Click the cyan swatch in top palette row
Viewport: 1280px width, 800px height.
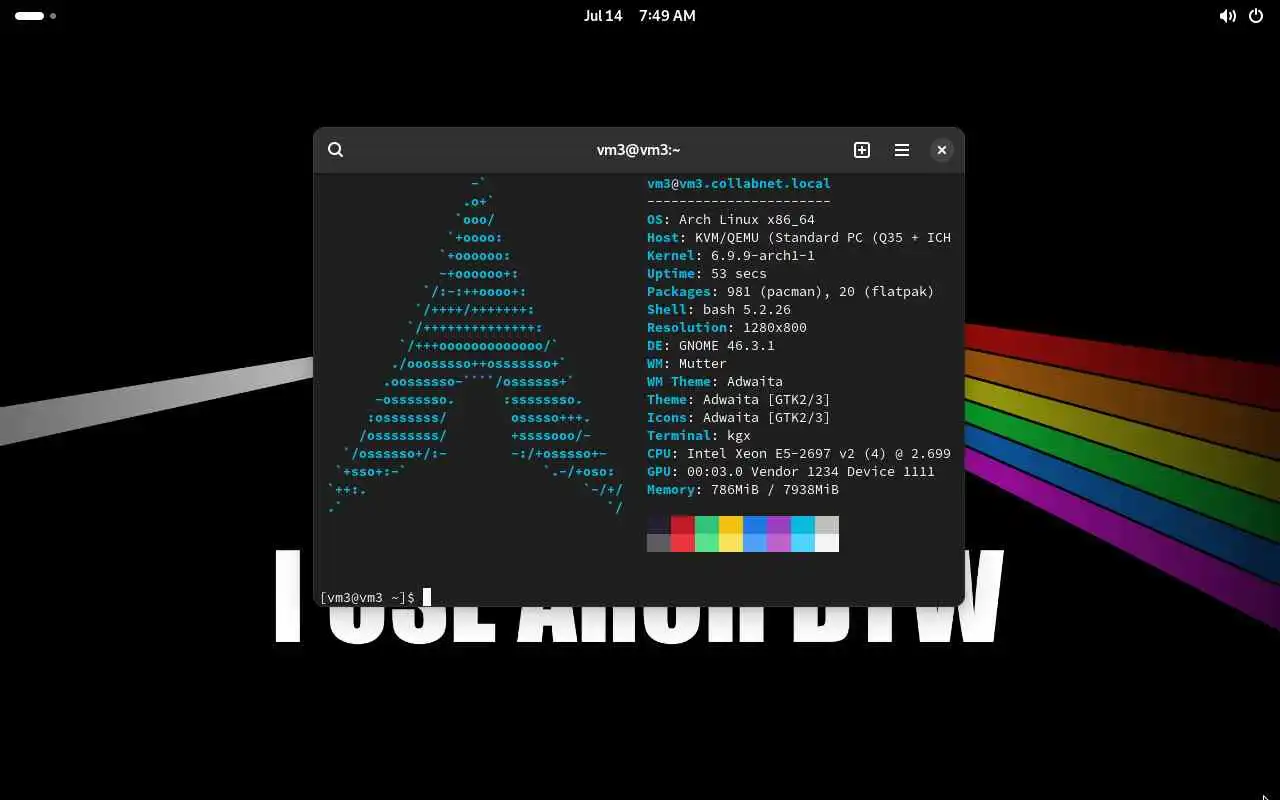[x=803, y=525]
